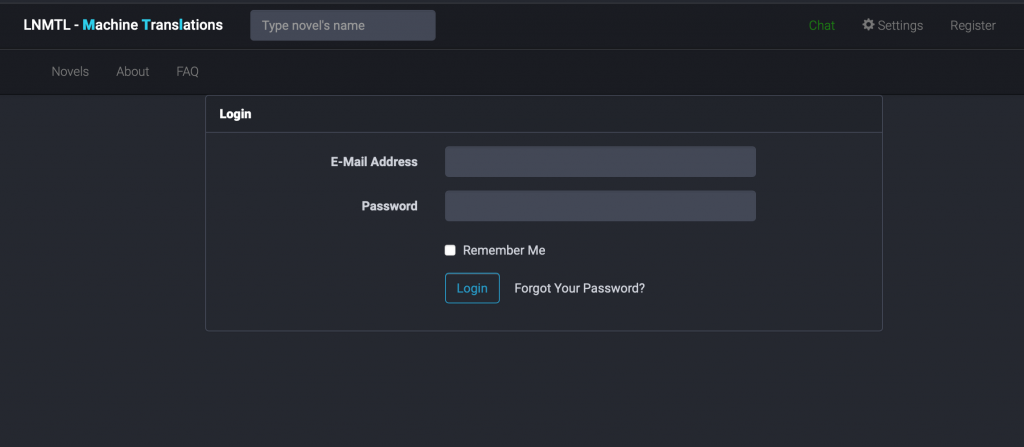Click the Login panel heading
This screenshot has width=1024, height=447.
[x=235, y=114]
